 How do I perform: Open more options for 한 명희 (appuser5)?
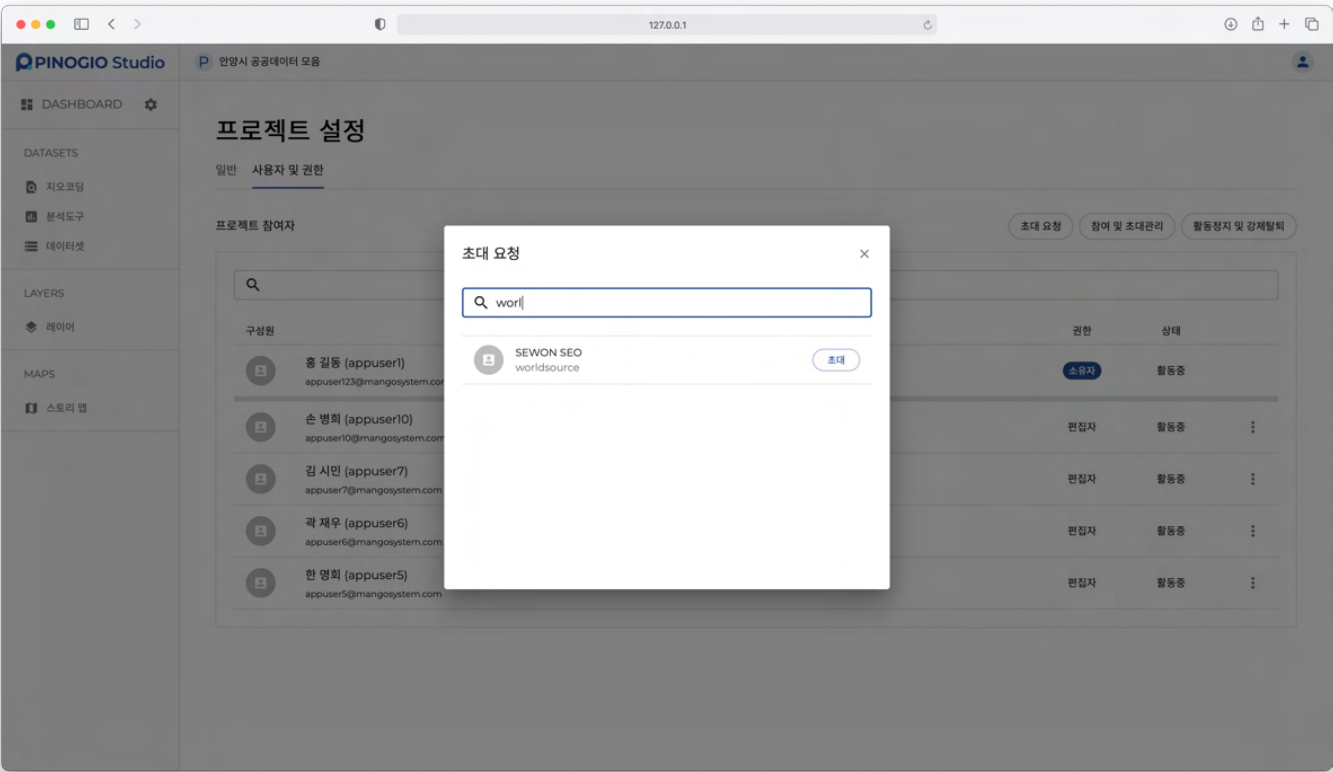(1252, 583)
